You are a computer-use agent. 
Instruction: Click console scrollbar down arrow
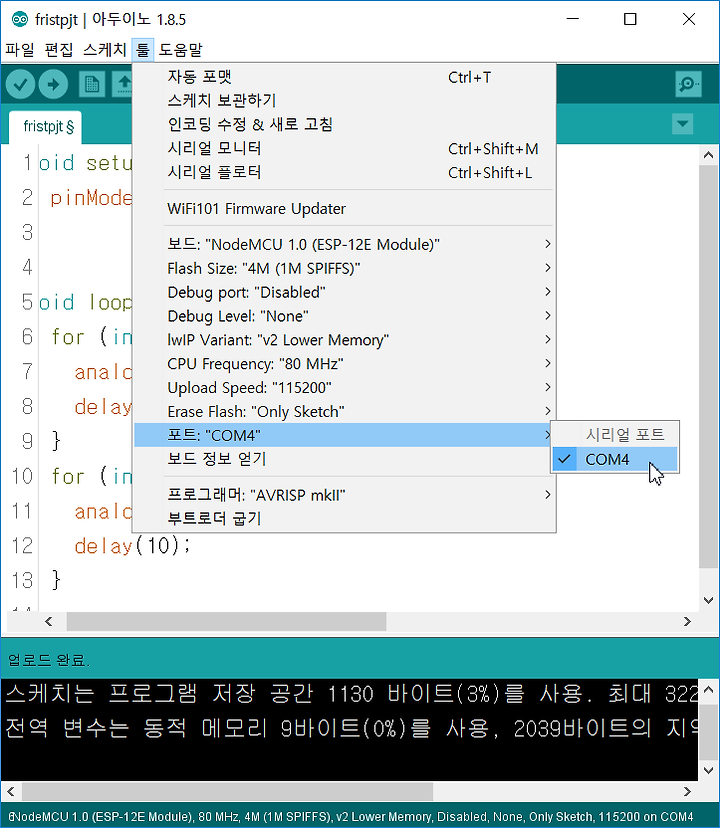[x=708, y=770]
